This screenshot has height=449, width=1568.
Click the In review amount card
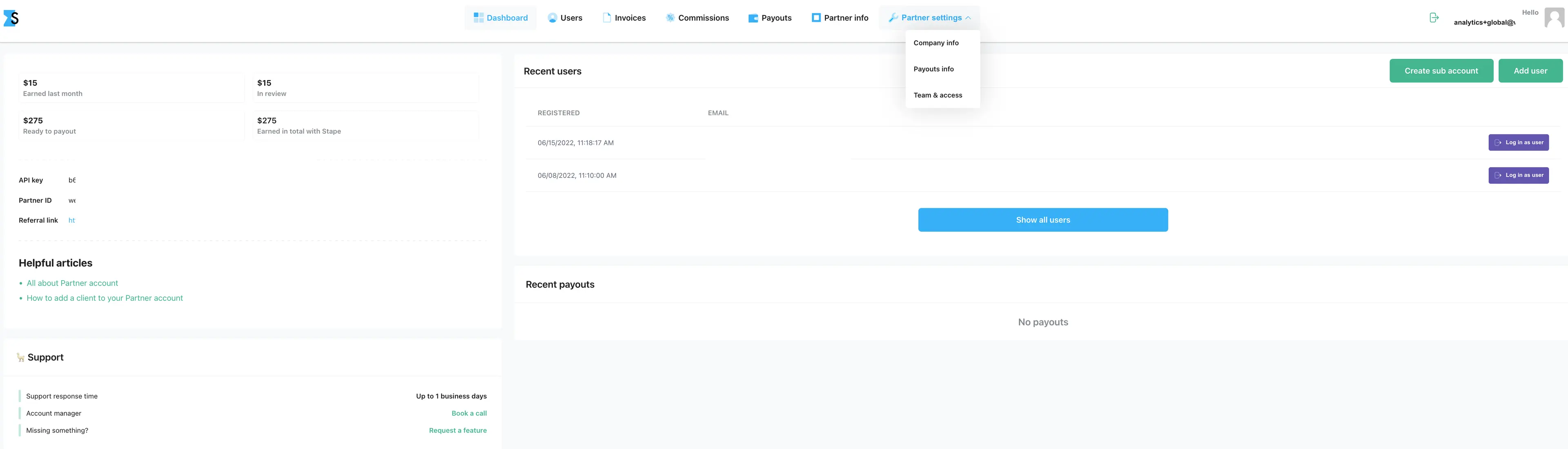point(365,88)
